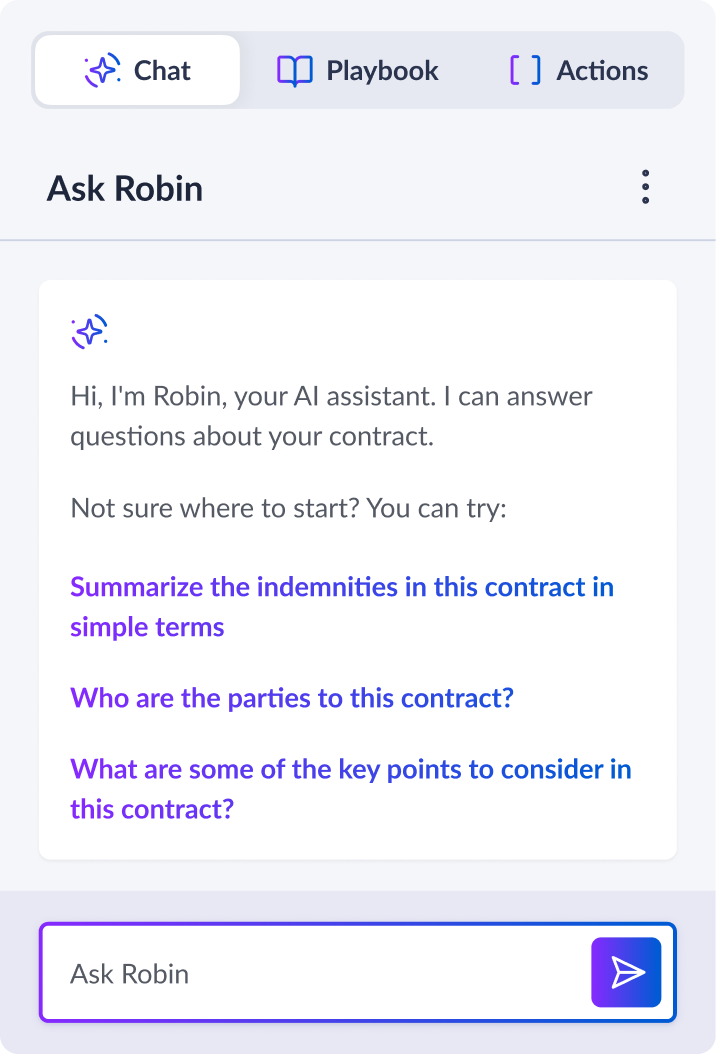Click 'questions about your contract' sentence text
Screen dimensions: 716x1055
[x=251, y=437]
